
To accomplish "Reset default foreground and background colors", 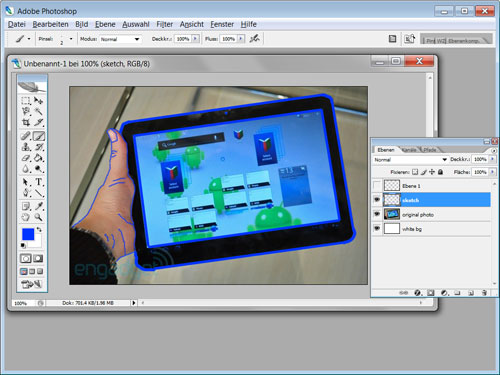I will pyautogui.click(x=23, y=246).
